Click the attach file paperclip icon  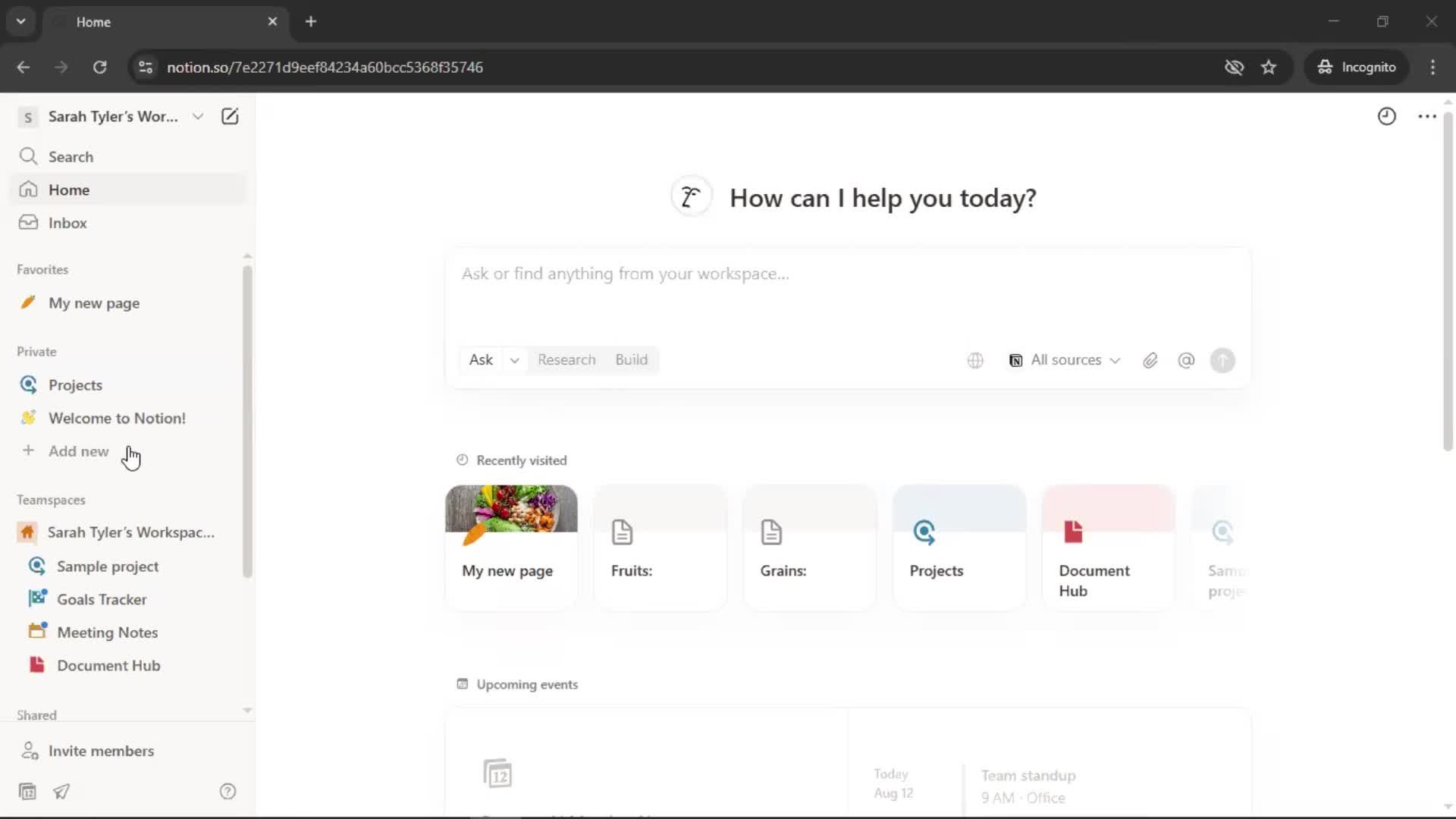(1150, 360)
